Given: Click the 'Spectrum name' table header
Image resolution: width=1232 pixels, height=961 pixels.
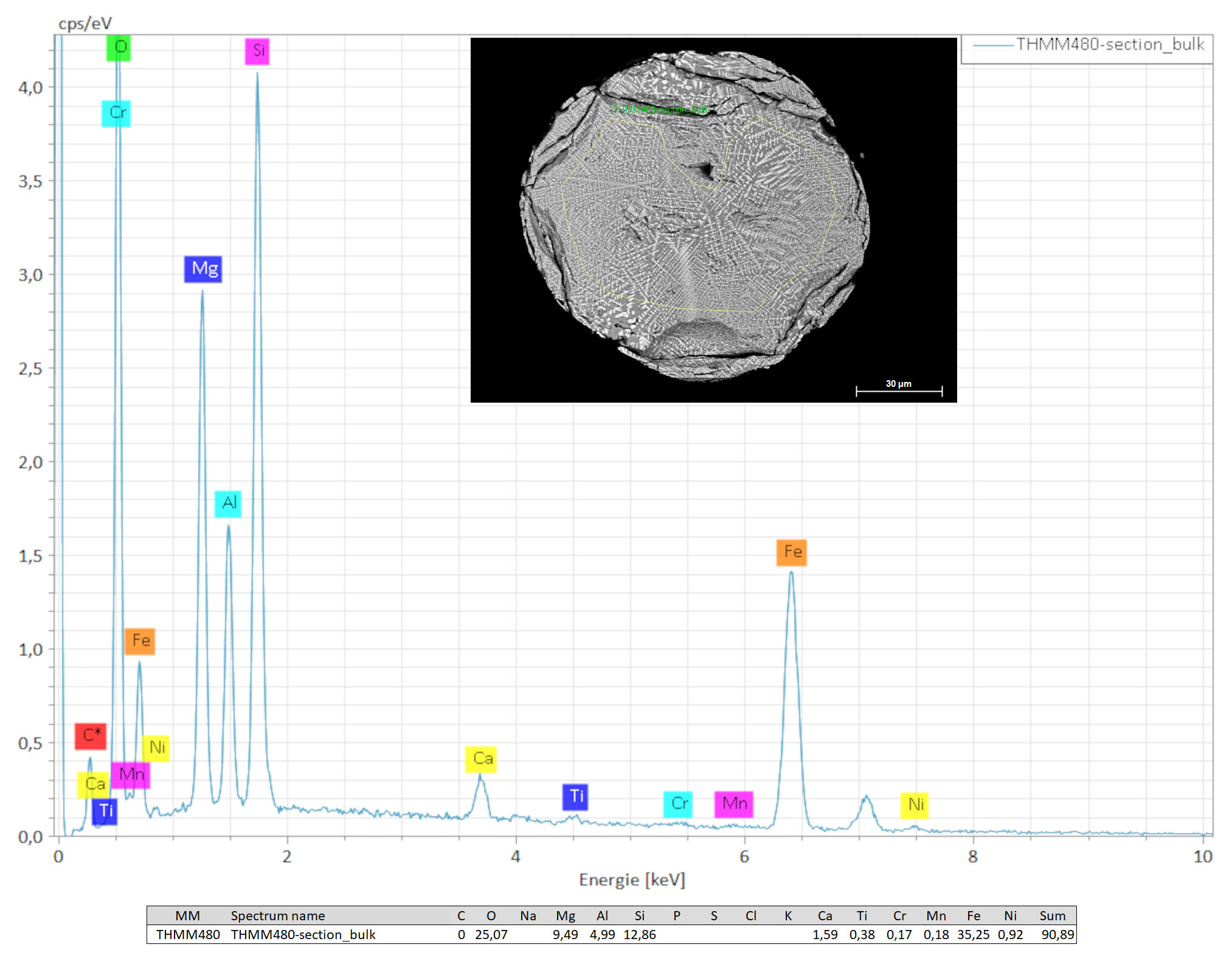Looking at the screenshot, I should (x=277, y=915).
